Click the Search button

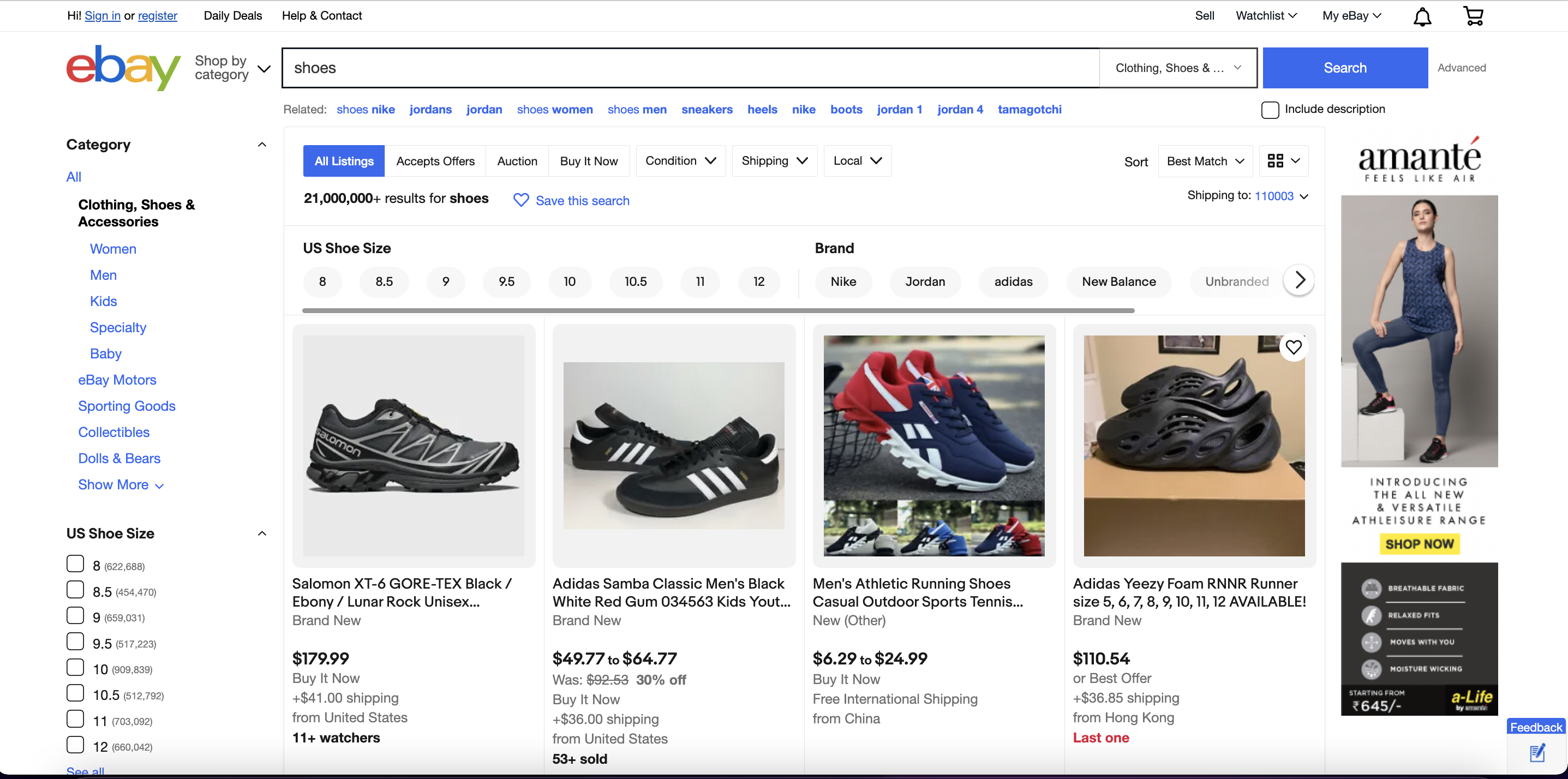[x=1345, y=68]
